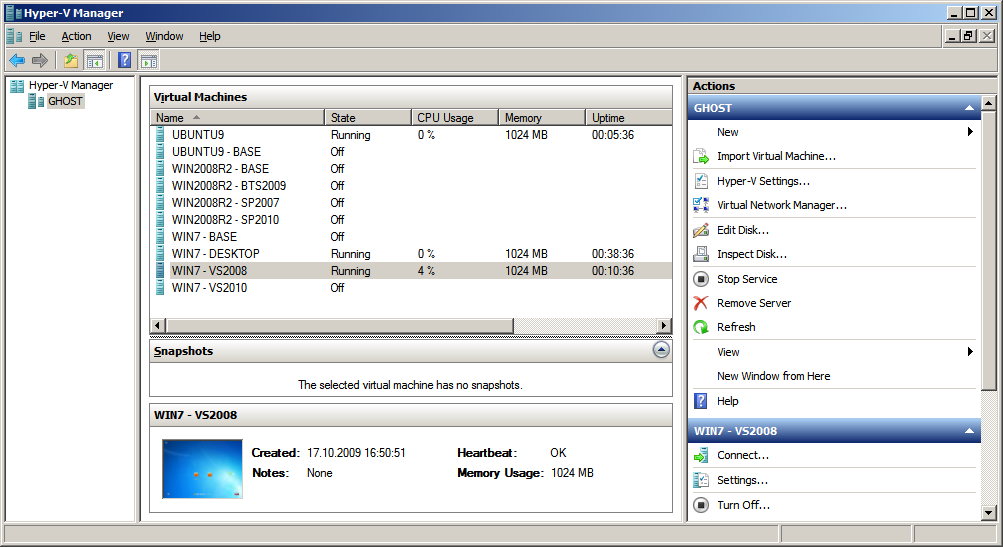
Task: Click the Virtual Network Manager icon
Action: [701, 205]
